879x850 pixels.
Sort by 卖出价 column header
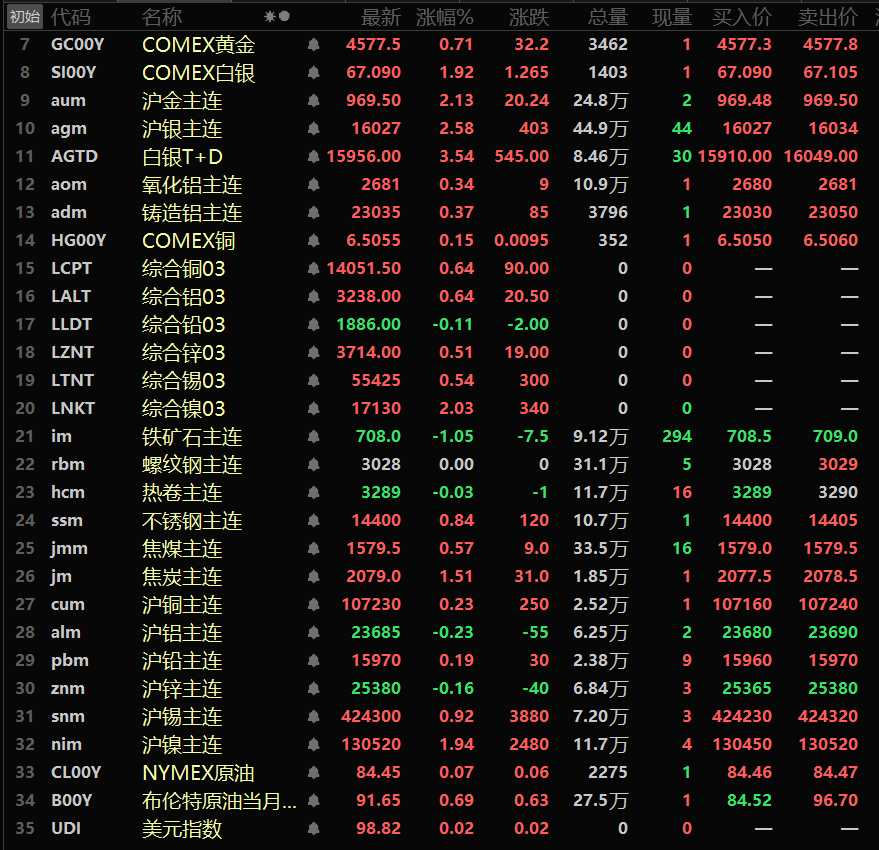pos(828,17)
